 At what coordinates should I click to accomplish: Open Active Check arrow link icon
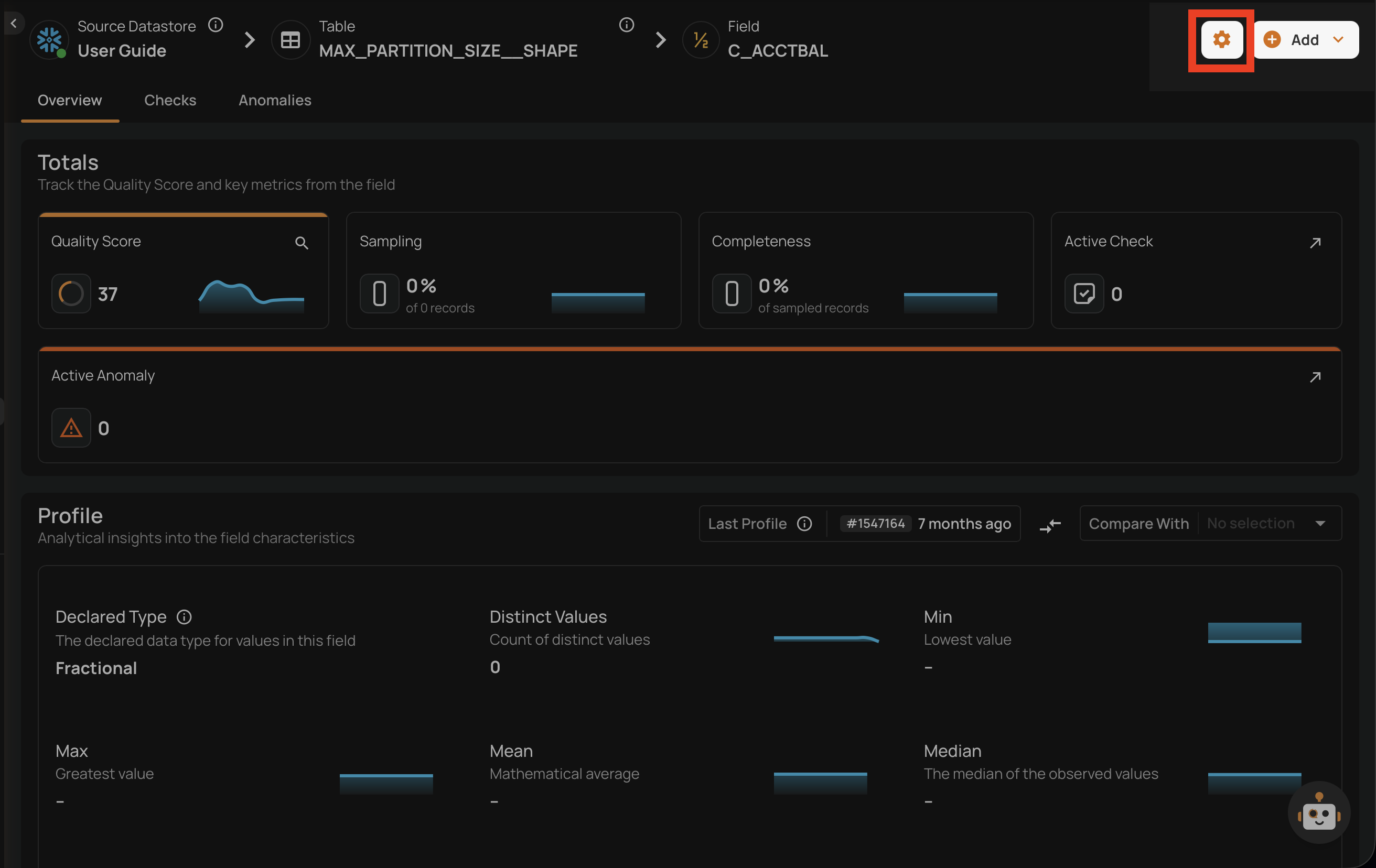(x=1315, y=243)
